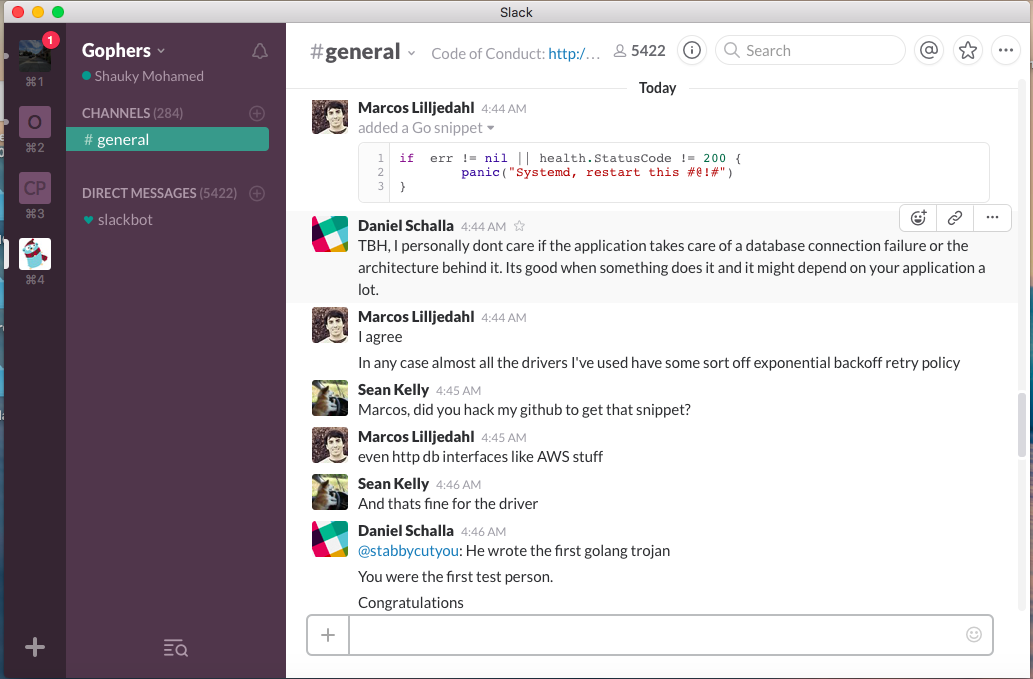Viewport: 1033px width, 679px height.
Task: Open the notification bell preferences
Action: click(x=260, y=51)
